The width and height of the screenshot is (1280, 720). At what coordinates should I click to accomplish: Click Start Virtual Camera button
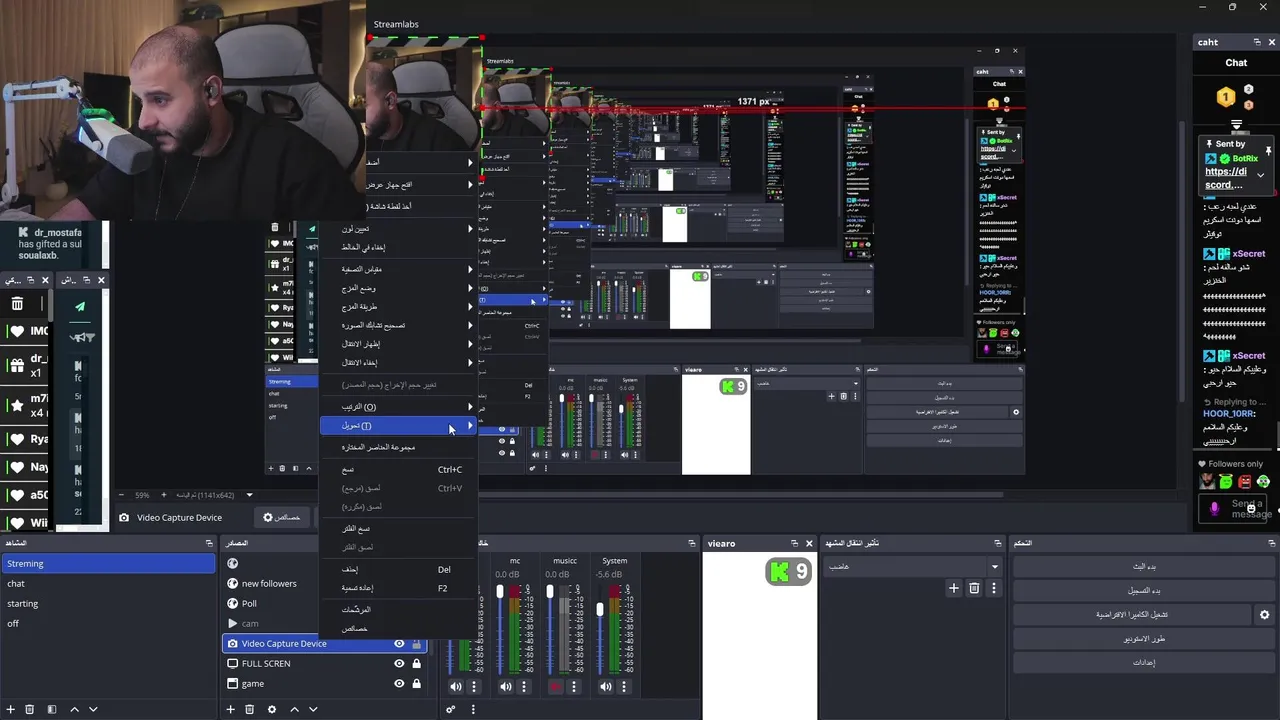click(1132, 615)
